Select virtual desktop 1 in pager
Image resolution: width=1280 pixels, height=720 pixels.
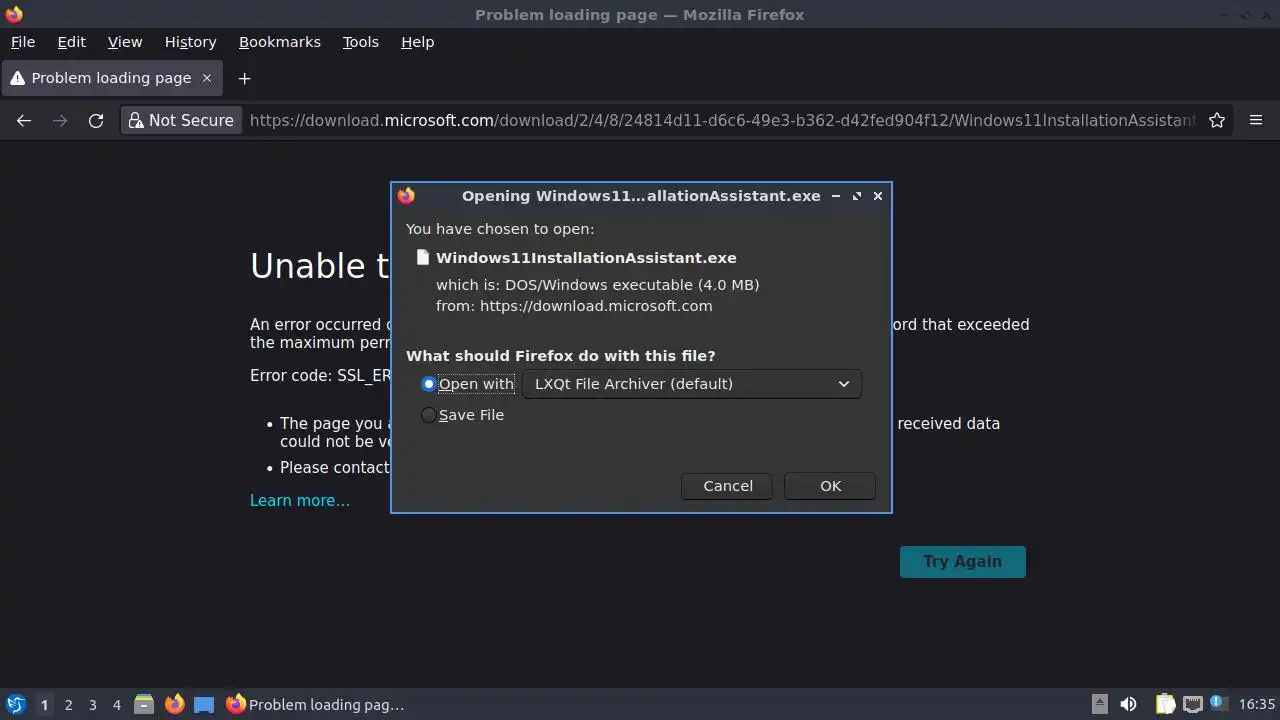point(44,704)
